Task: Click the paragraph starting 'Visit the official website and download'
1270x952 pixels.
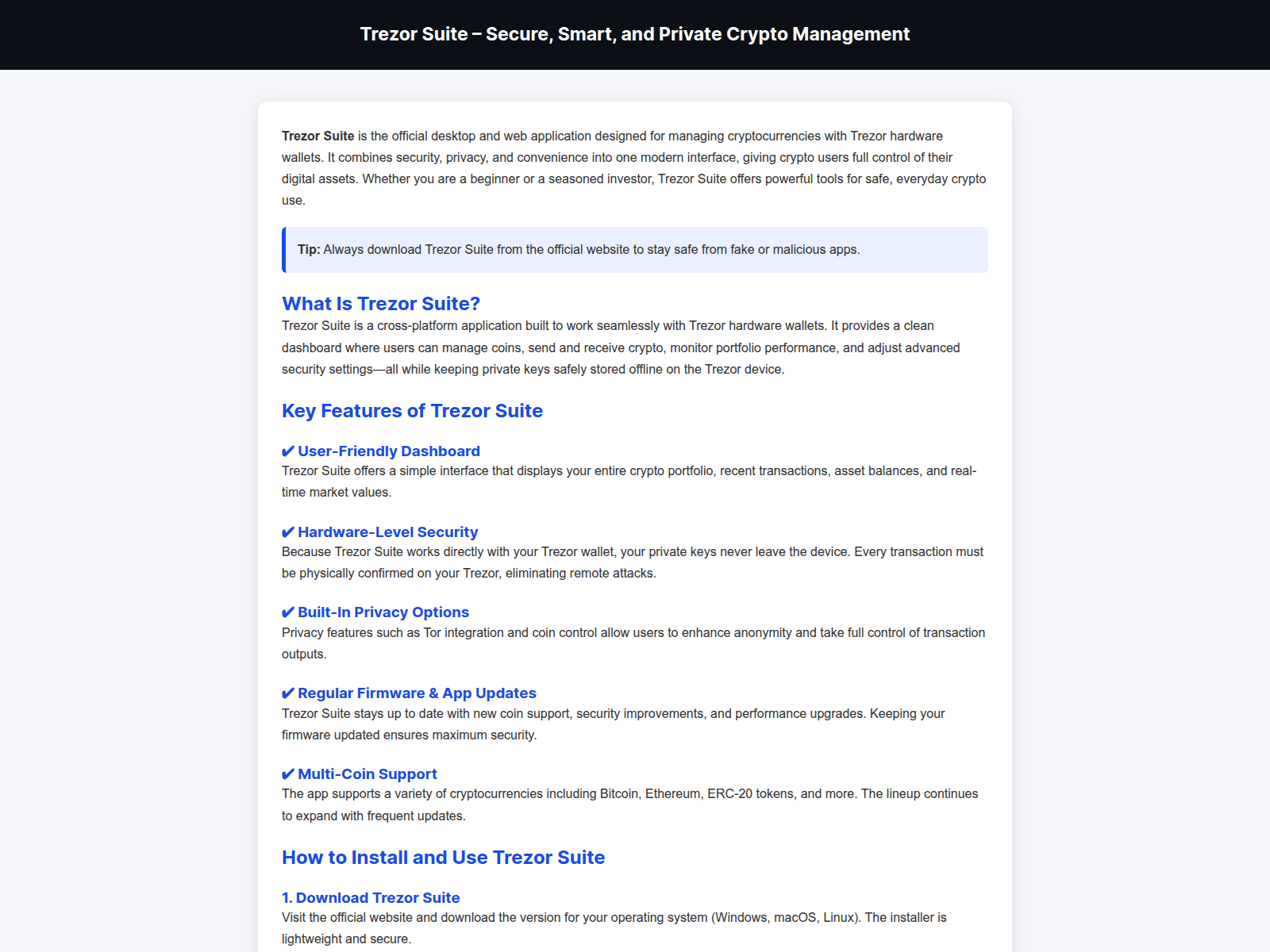Action: tap(635, 928)
